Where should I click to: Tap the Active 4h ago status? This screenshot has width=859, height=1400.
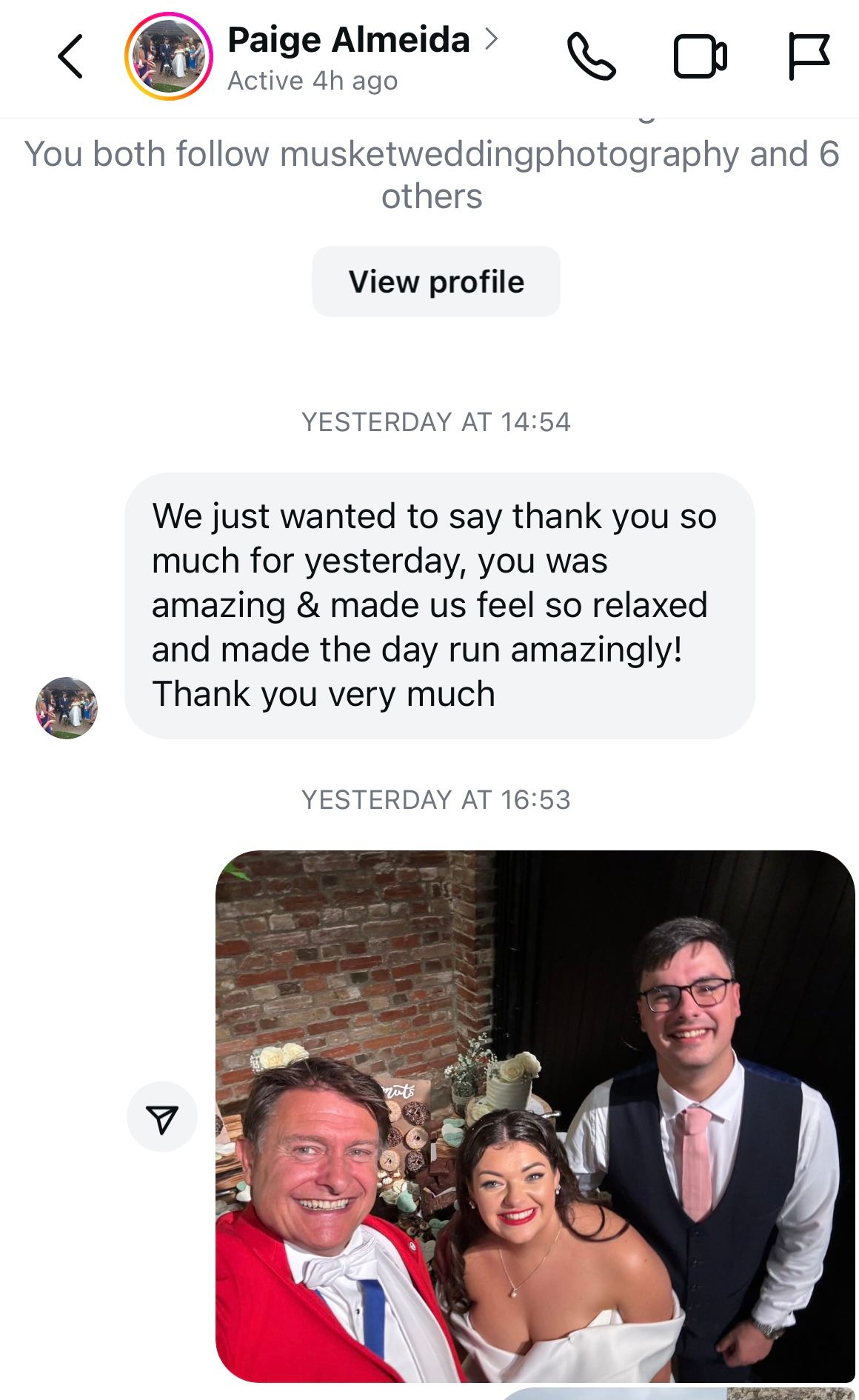pyautogui.click(x=312, y=81)
